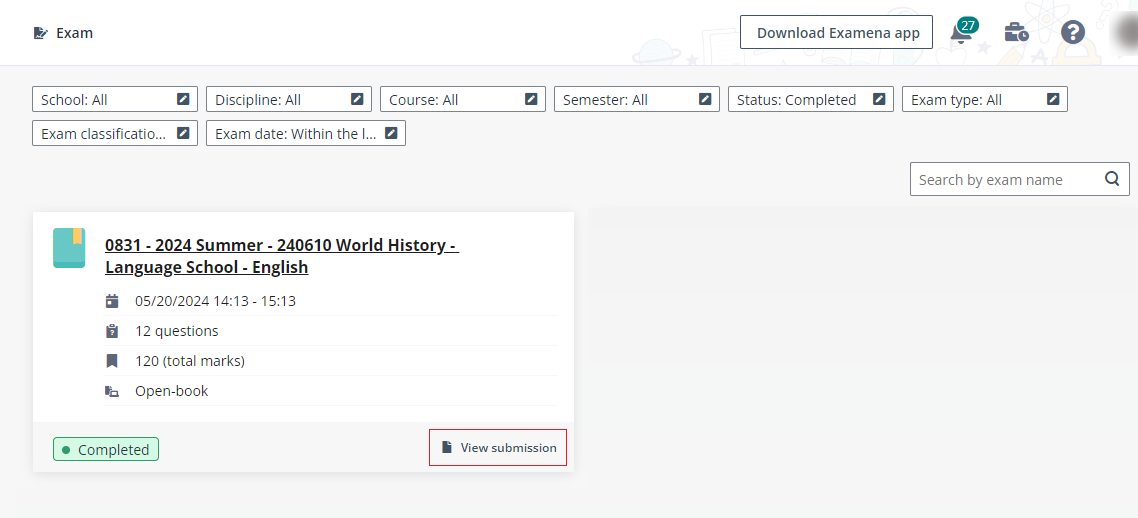Screen dimensions: 1138x518
Task: Click the search magnifier icon
Action: coord(1112,179)
